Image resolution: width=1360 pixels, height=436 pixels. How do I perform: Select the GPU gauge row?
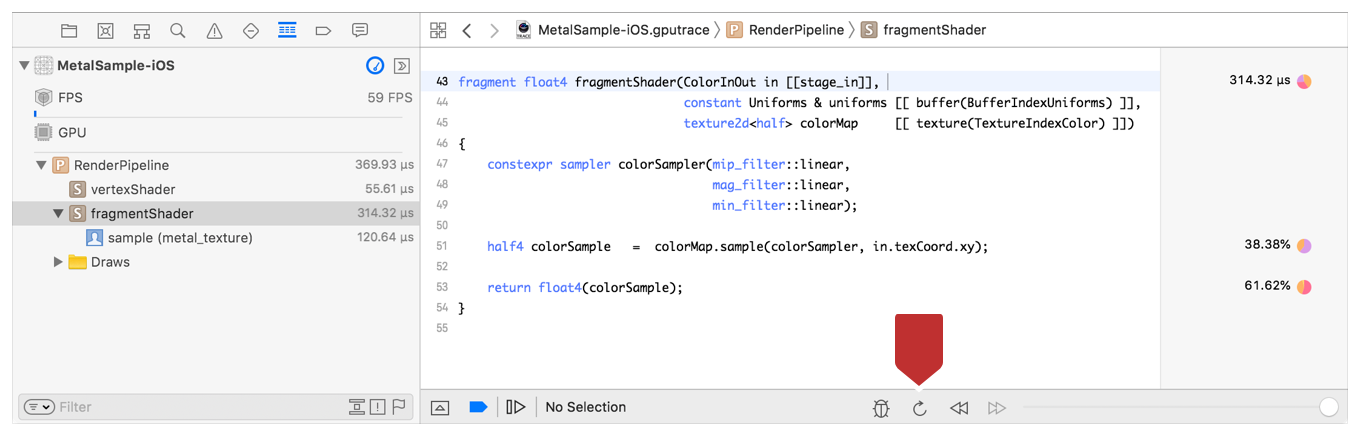pos(216,132)
